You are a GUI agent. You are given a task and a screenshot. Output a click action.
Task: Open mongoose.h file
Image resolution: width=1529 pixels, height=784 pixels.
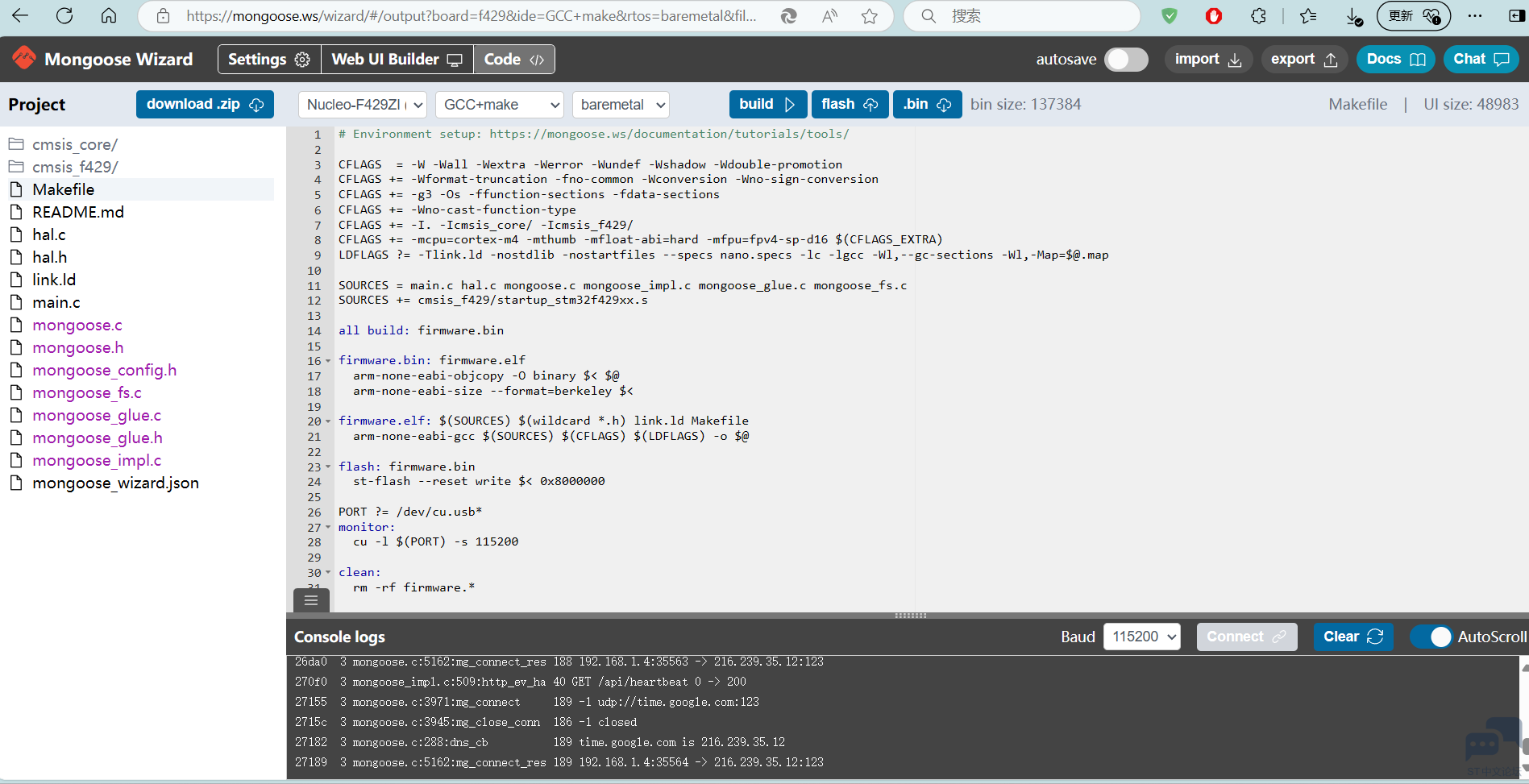coord(77,347)
